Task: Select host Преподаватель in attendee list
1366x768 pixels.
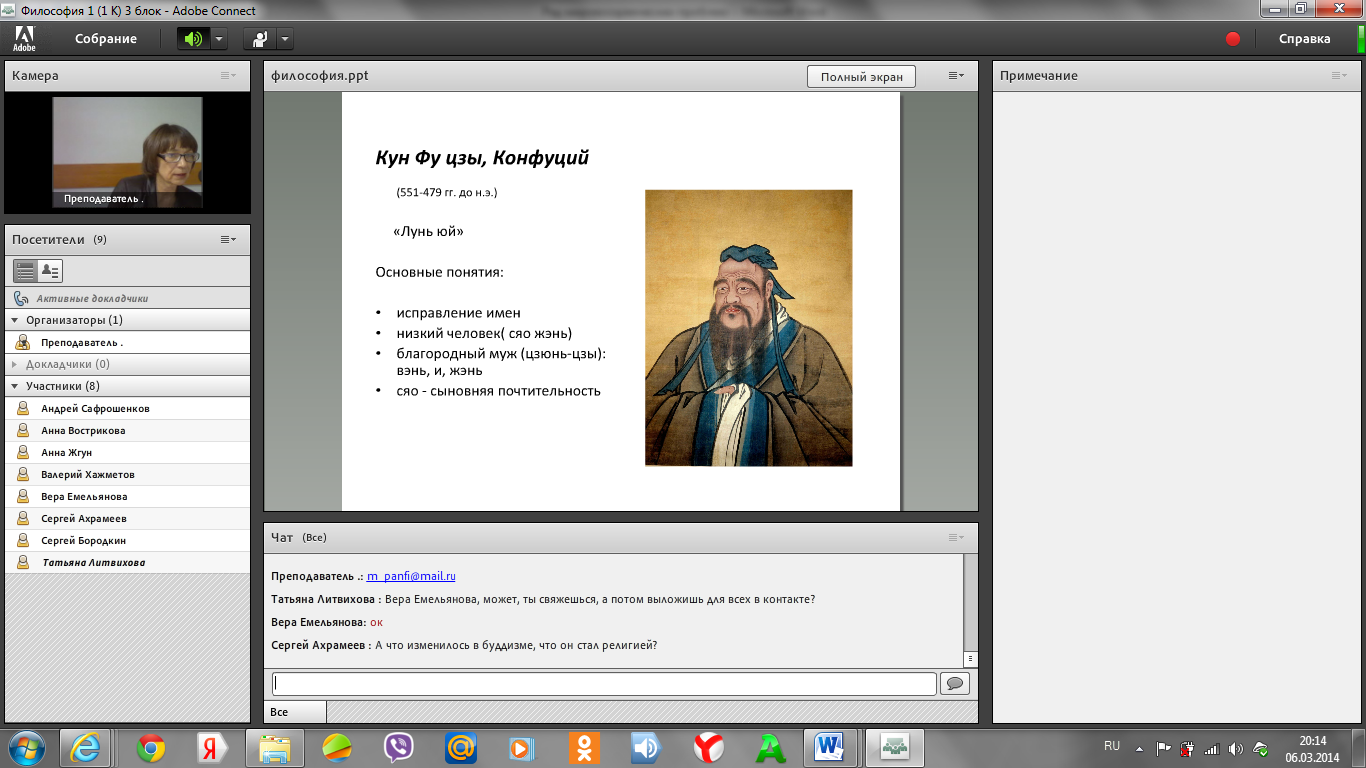Action: coord(127,342)
